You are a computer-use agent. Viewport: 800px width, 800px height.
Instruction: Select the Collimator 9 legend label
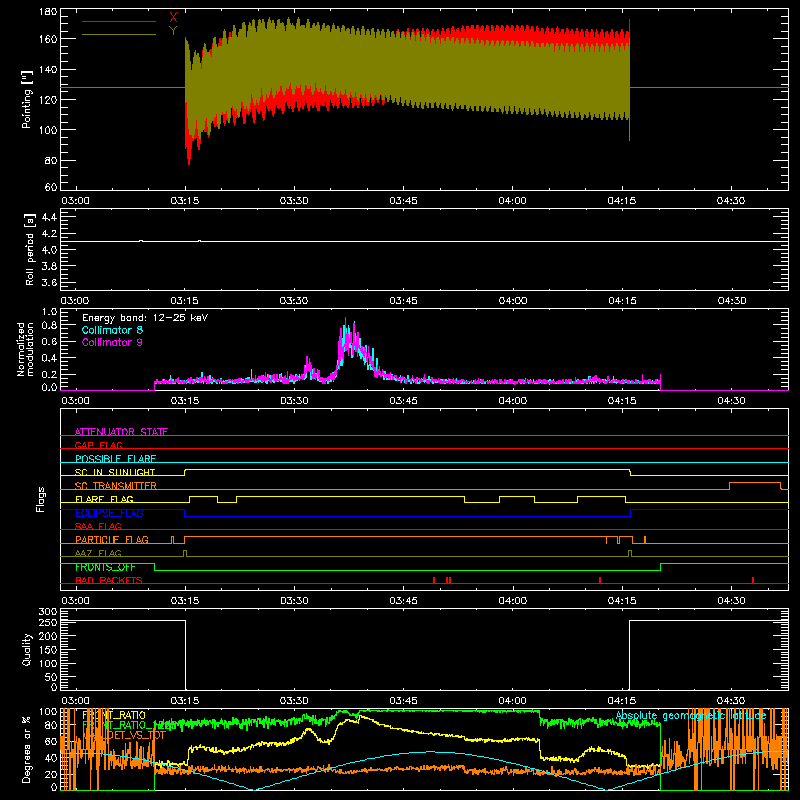click(112, 342)
